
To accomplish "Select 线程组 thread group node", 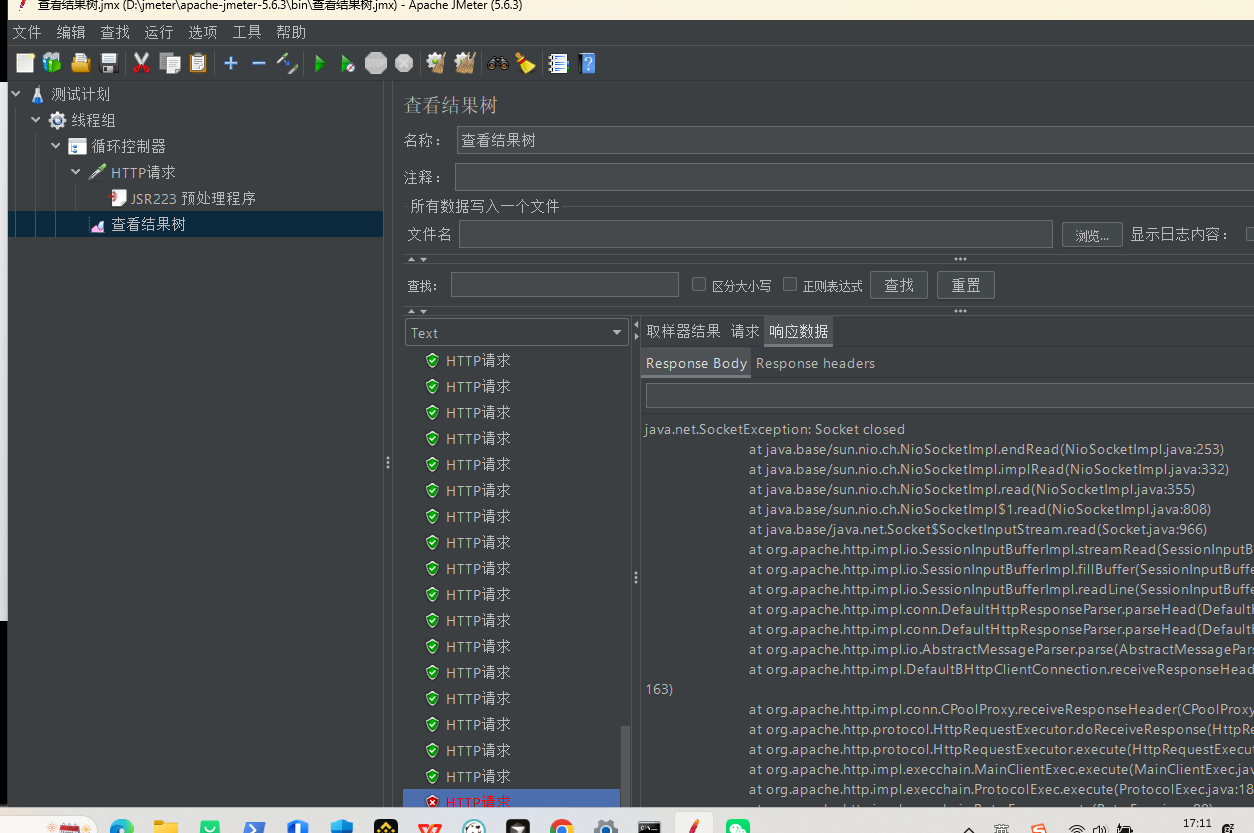I will (x=93, y=120).
